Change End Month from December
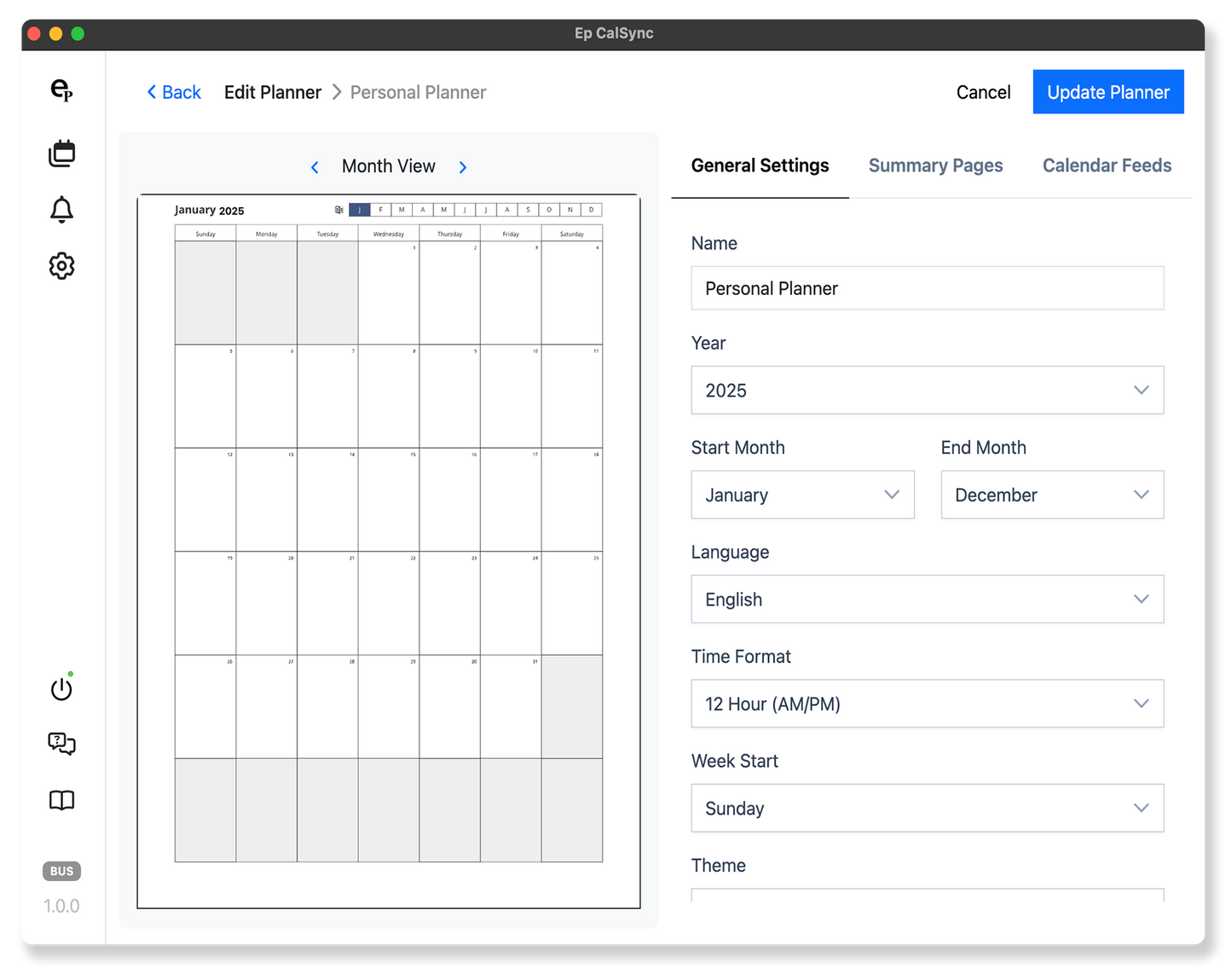The width and height of the screenshot is (1232, 974). point(1052,495)
